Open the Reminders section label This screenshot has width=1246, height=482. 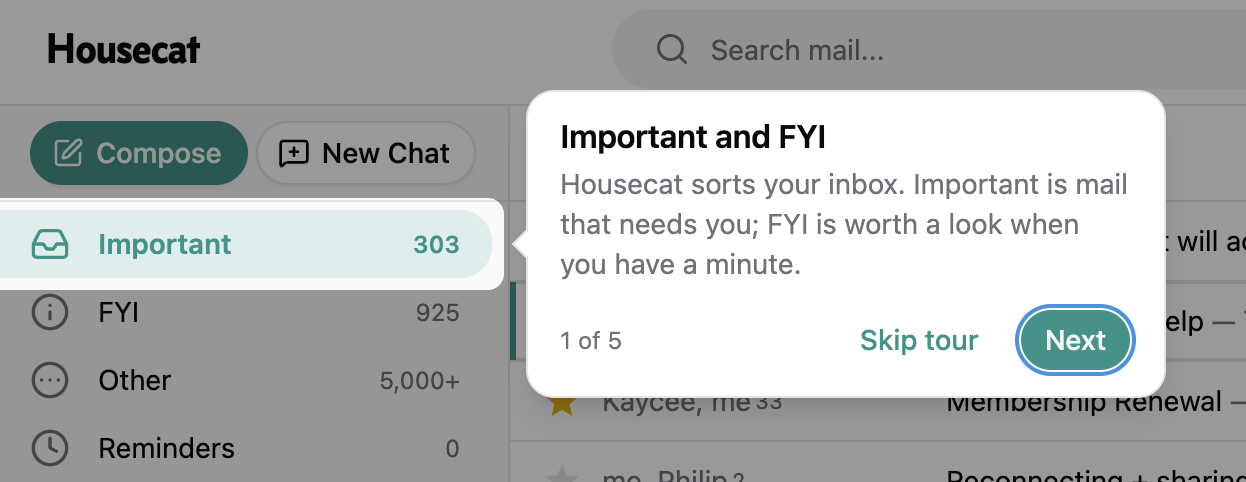[x=167, y=448]
